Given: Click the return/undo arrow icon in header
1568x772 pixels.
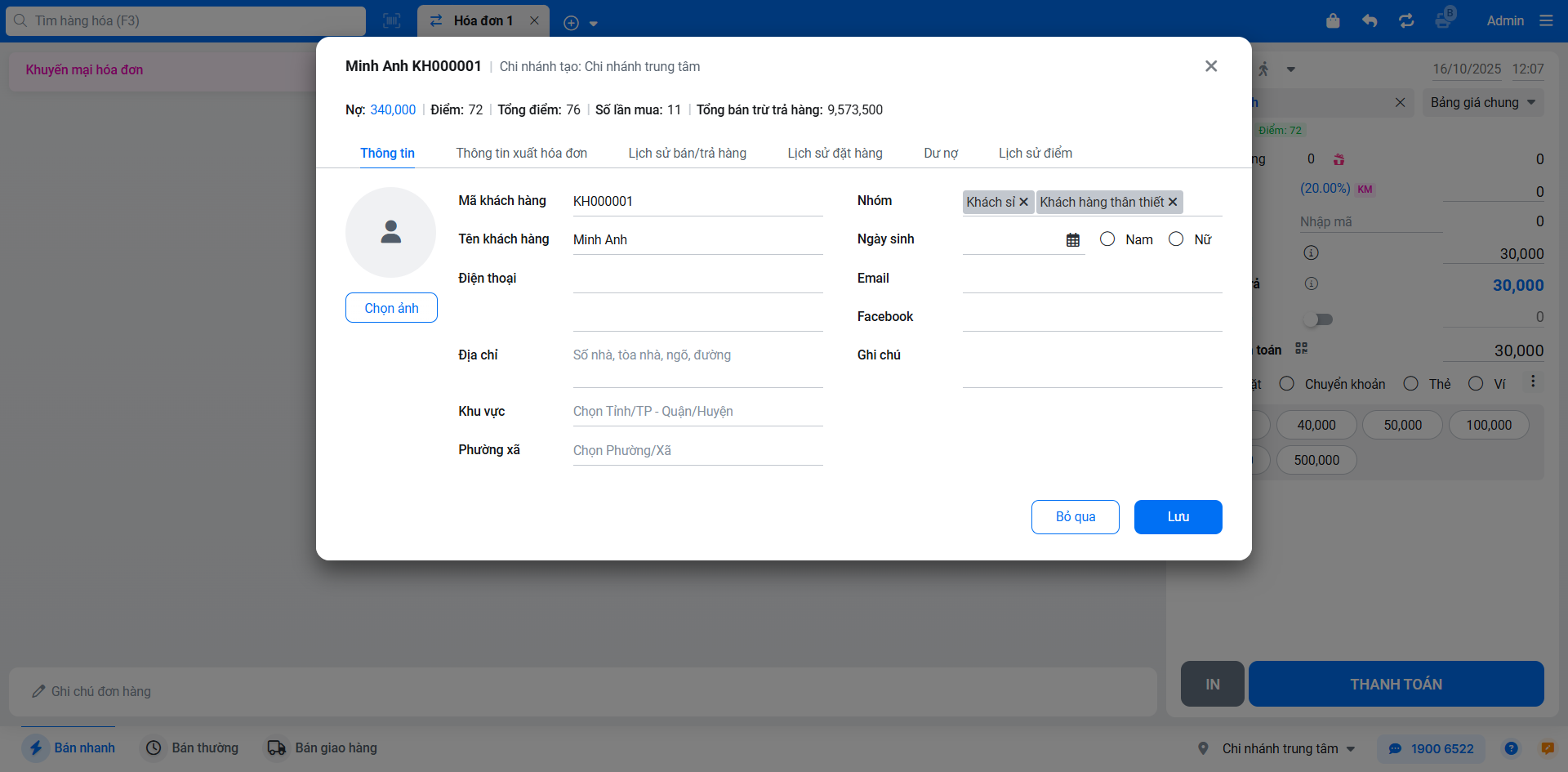Looking at the screenshot, I should coord(1370,20).
